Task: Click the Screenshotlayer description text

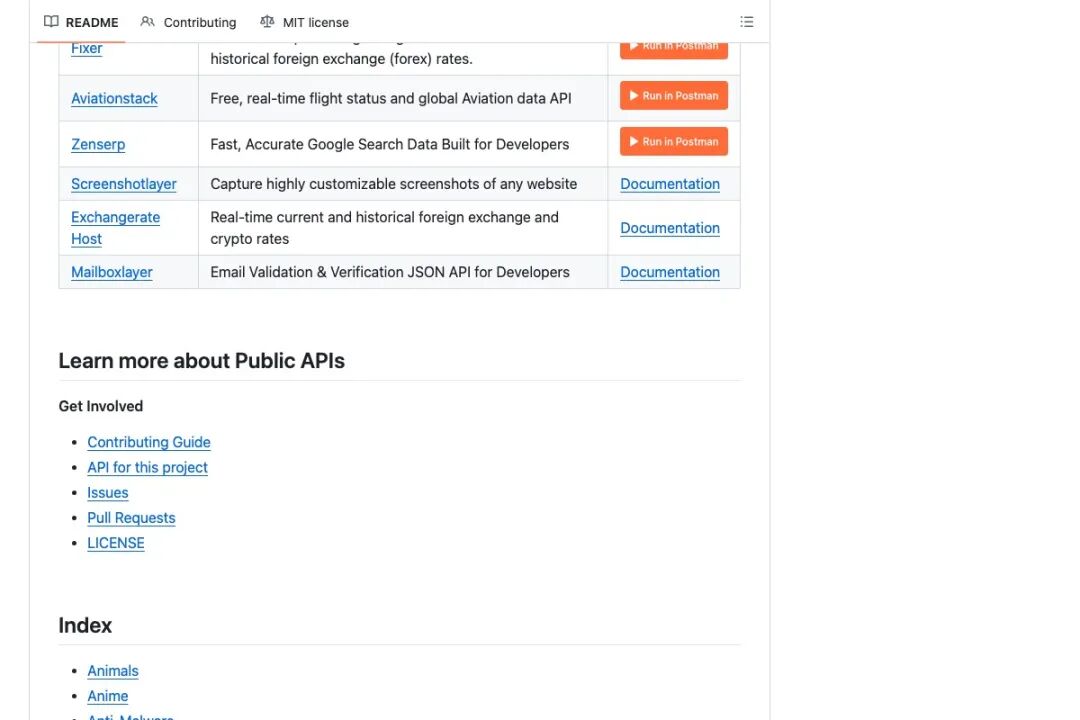Action: [x=393, y=184]
